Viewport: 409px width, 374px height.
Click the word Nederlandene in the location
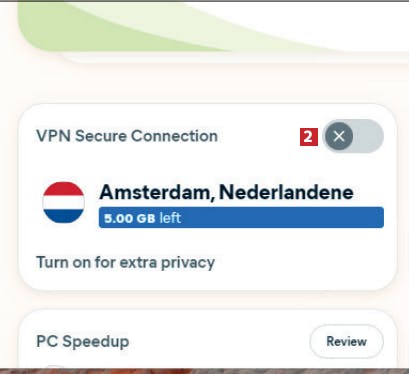(x=286, y=192)
